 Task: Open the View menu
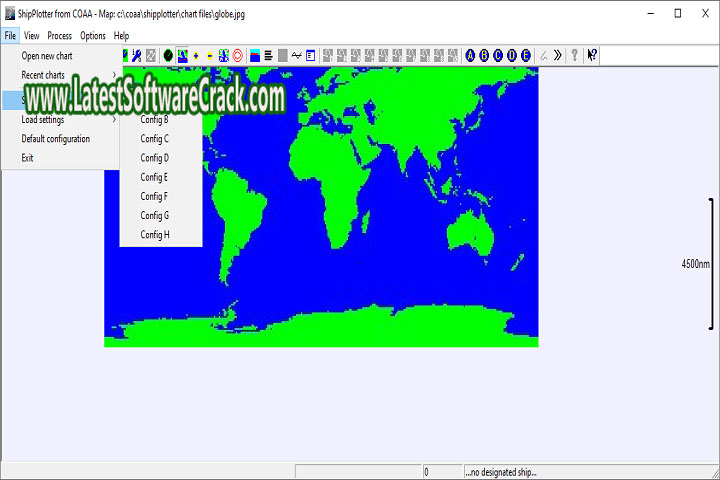[x=31, y=35]
